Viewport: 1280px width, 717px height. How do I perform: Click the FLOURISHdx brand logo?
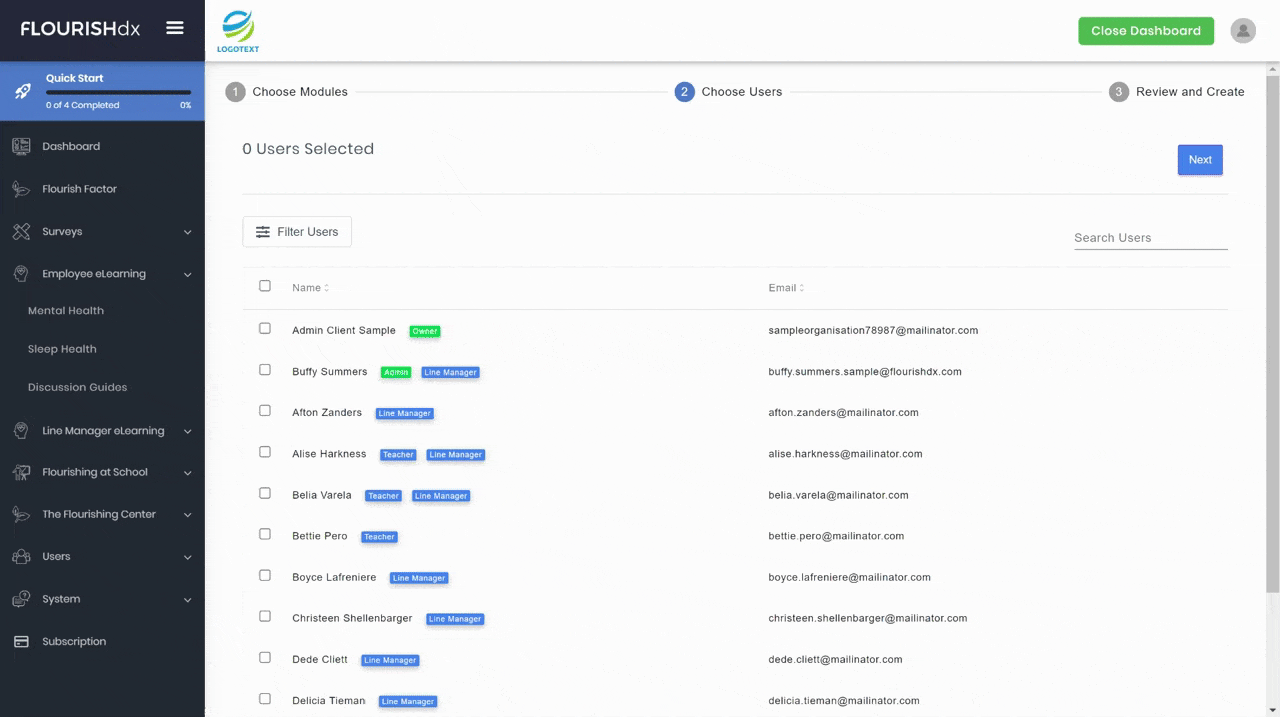tap(81, 29)
